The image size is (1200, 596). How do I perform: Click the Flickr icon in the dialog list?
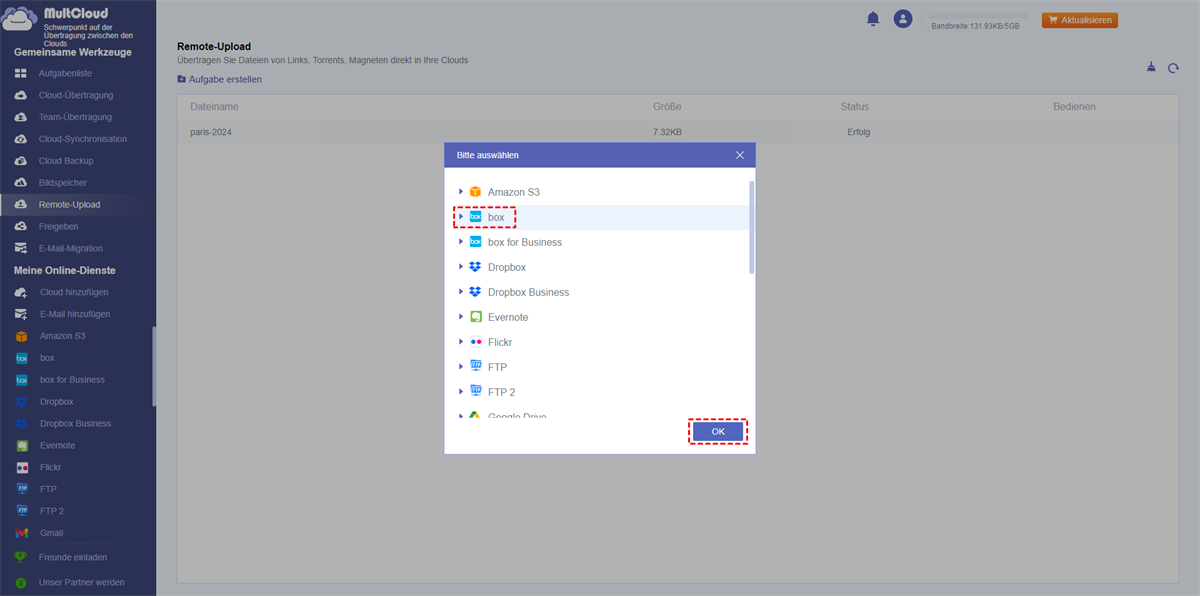[475, 342]
